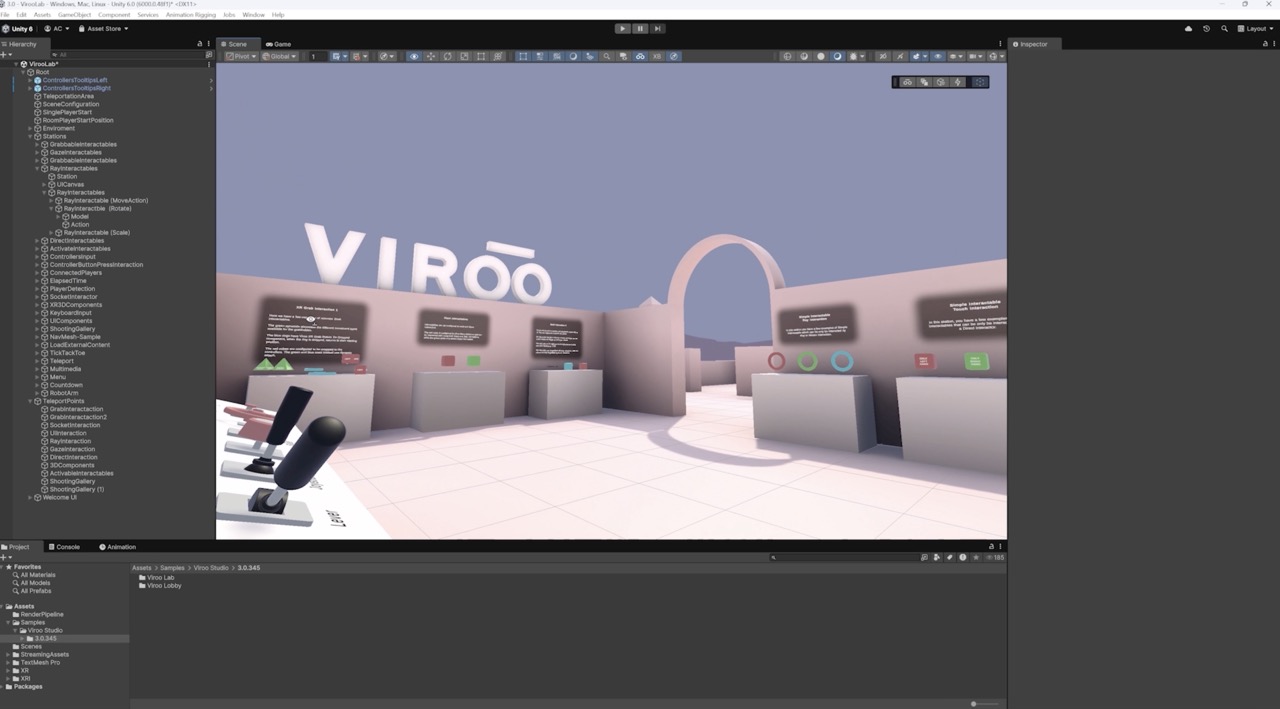Open the Viroo Lobby folder
Viewport: 1280px width, 709px height.
(160, 585)
